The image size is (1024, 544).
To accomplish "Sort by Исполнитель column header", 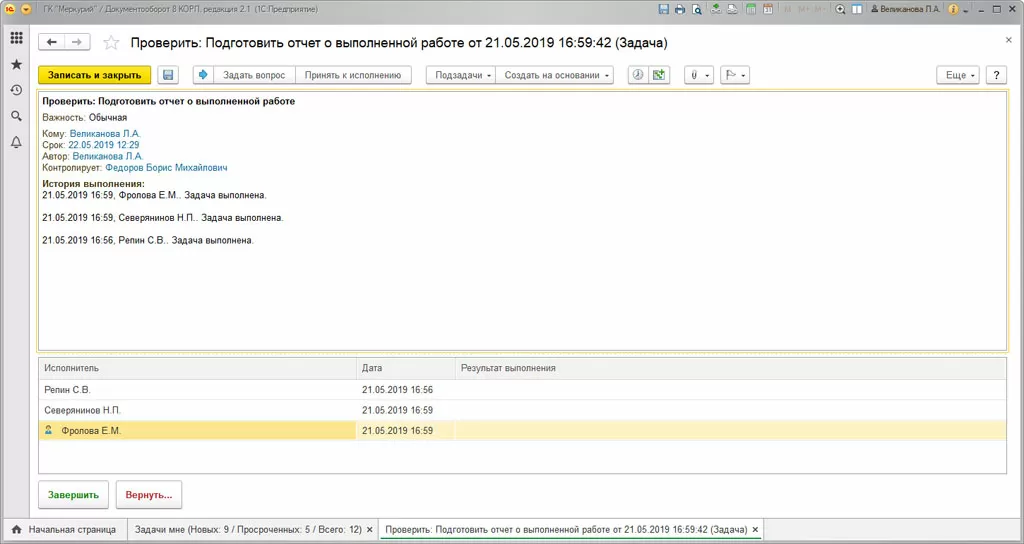I will (197, 368).
